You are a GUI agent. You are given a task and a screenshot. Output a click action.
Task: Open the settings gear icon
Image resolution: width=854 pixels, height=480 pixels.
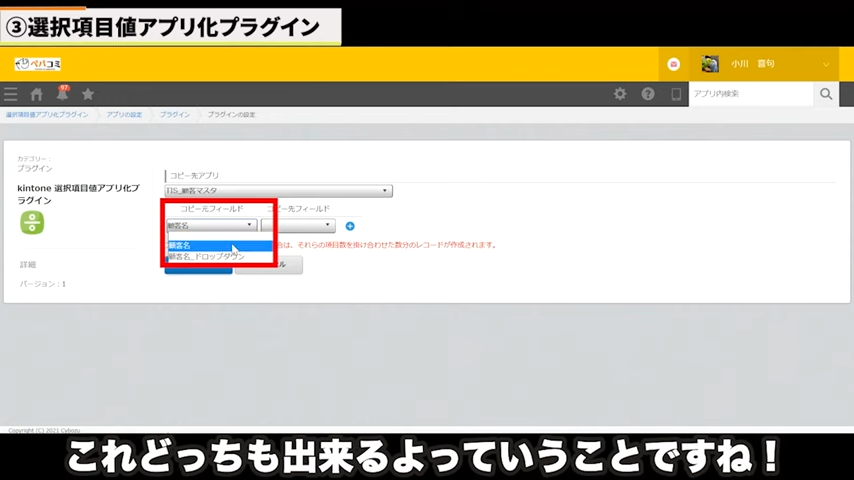[x=620, y=94]
